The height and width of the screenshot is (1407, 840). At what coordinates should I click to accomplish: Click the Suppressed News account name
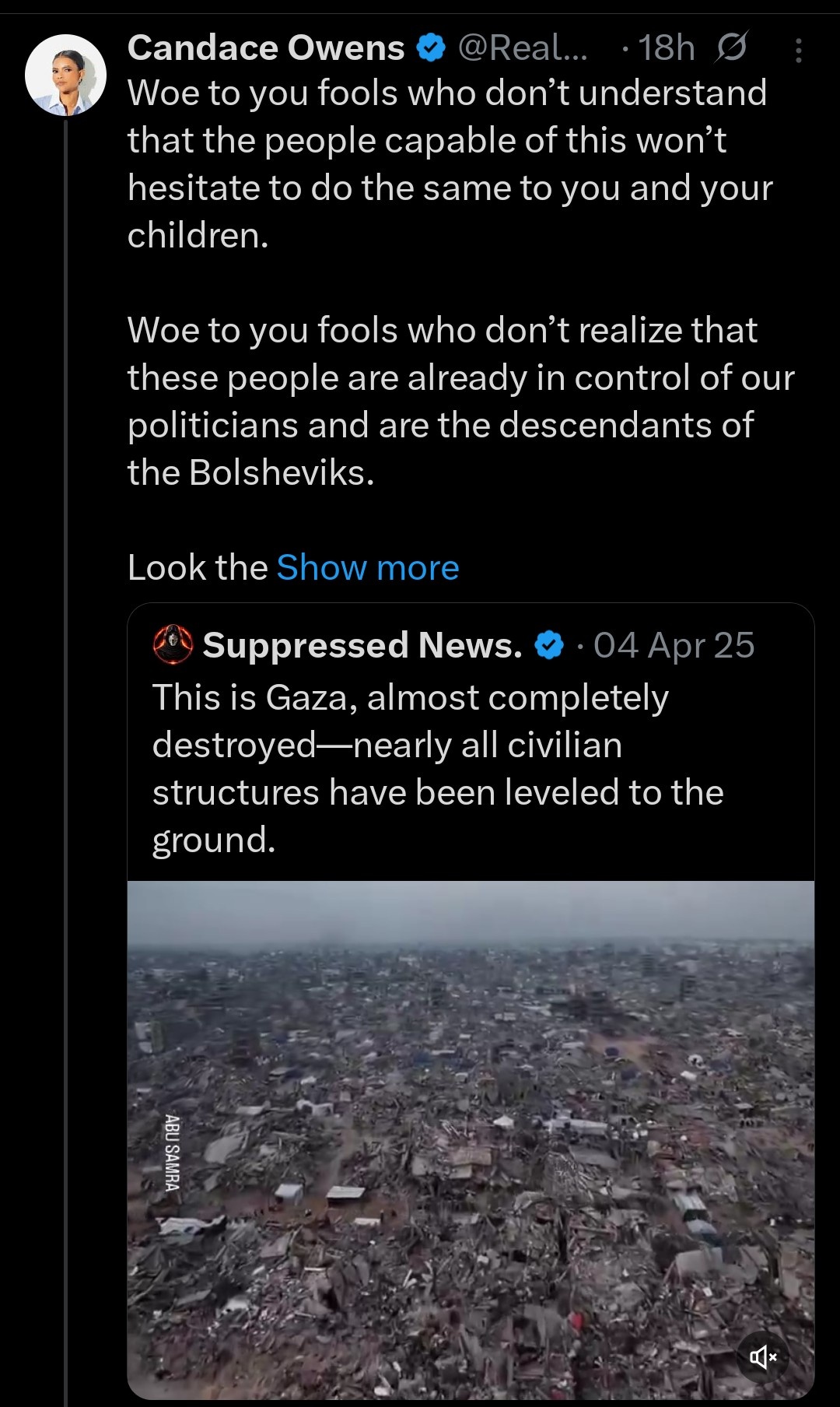[362, 645]
